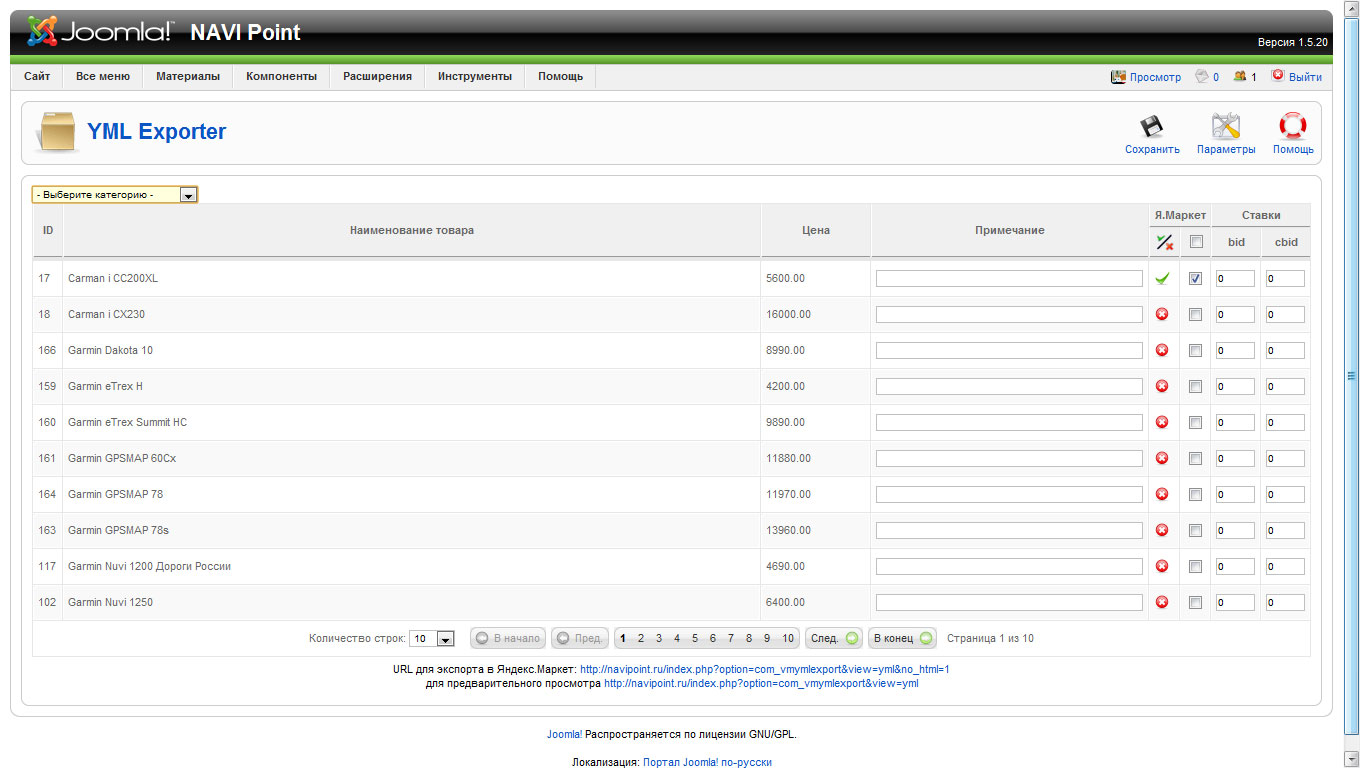
Task: Click the Выйти logout link
Action: pyautogui.click(x=1305, y=77)
